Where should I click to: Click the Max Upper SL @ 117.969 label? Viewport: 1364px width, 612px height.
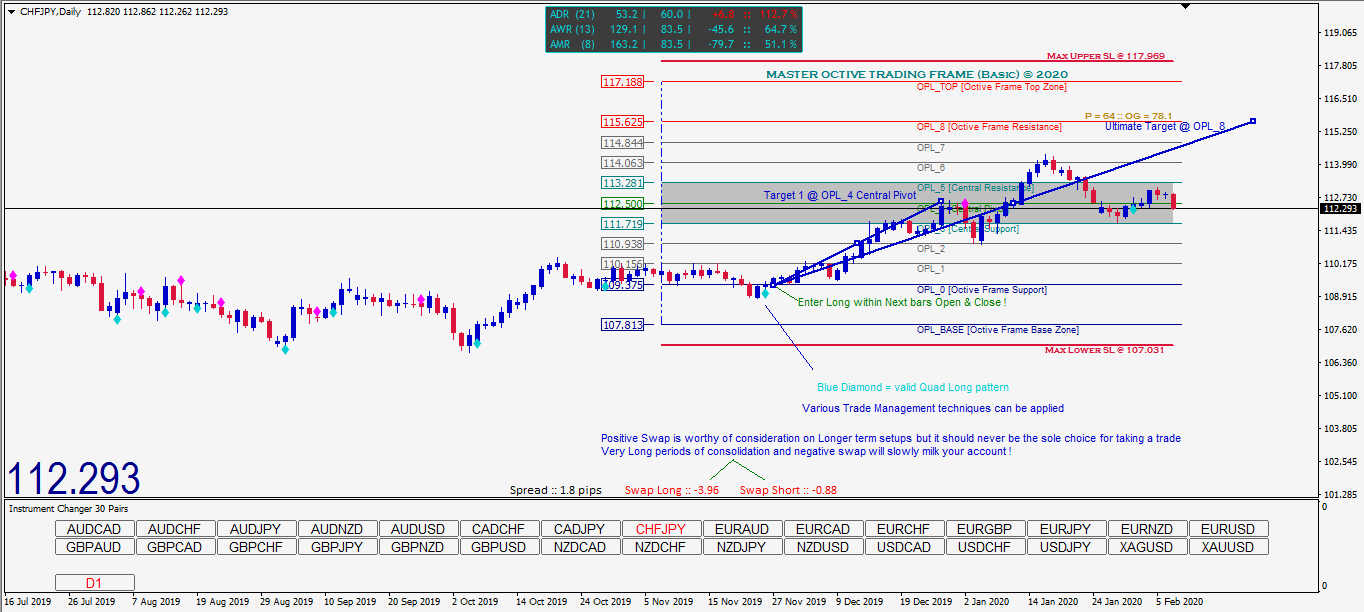point(1105,57)
